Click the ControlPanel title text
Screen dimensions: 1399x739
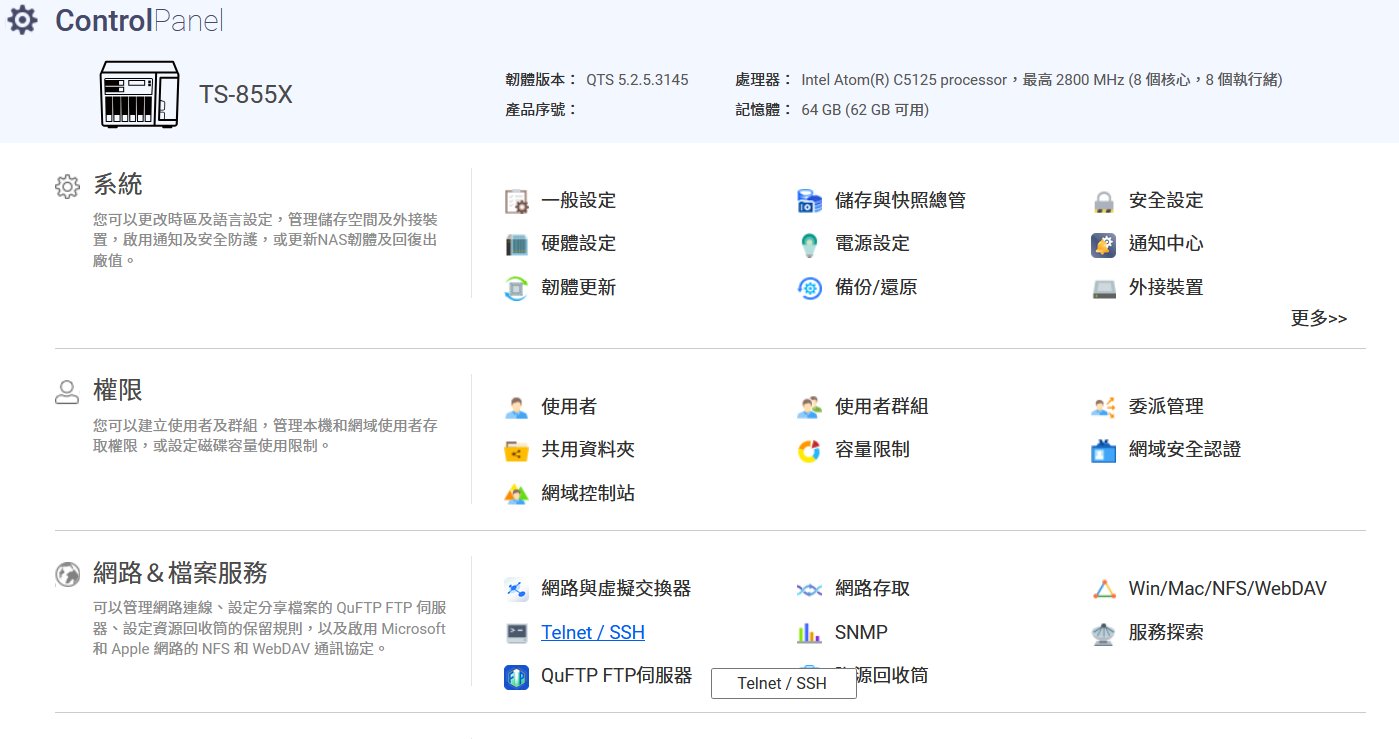(x=139, y=20)
